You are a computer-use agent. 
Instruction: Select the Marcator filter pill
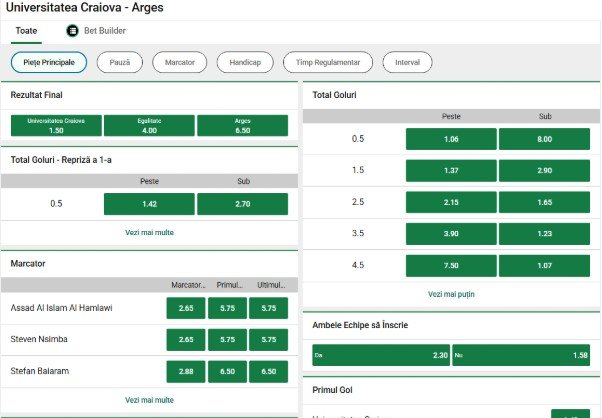[180, 62]
